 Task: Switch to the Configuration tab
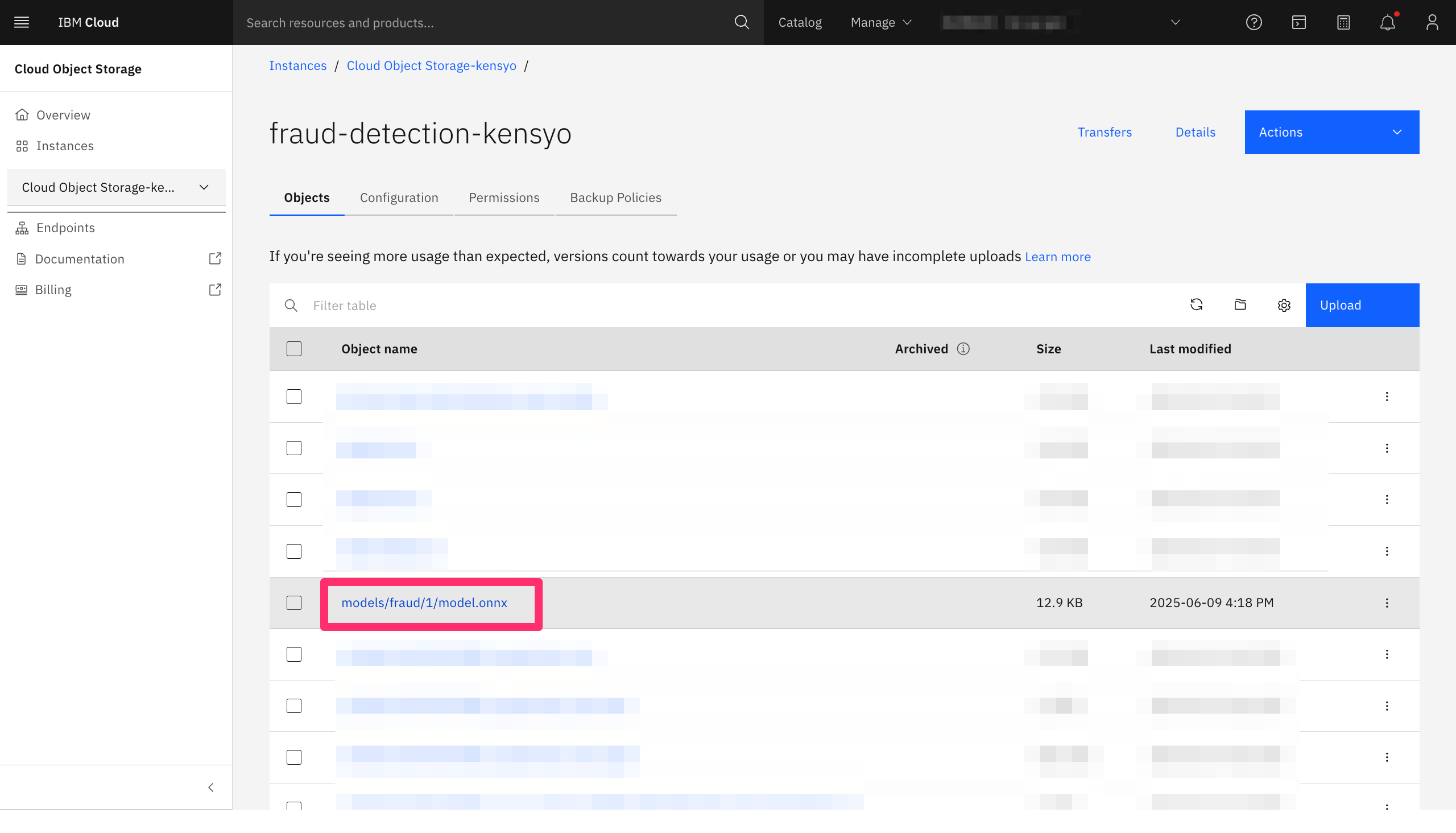tap(399, 197)
